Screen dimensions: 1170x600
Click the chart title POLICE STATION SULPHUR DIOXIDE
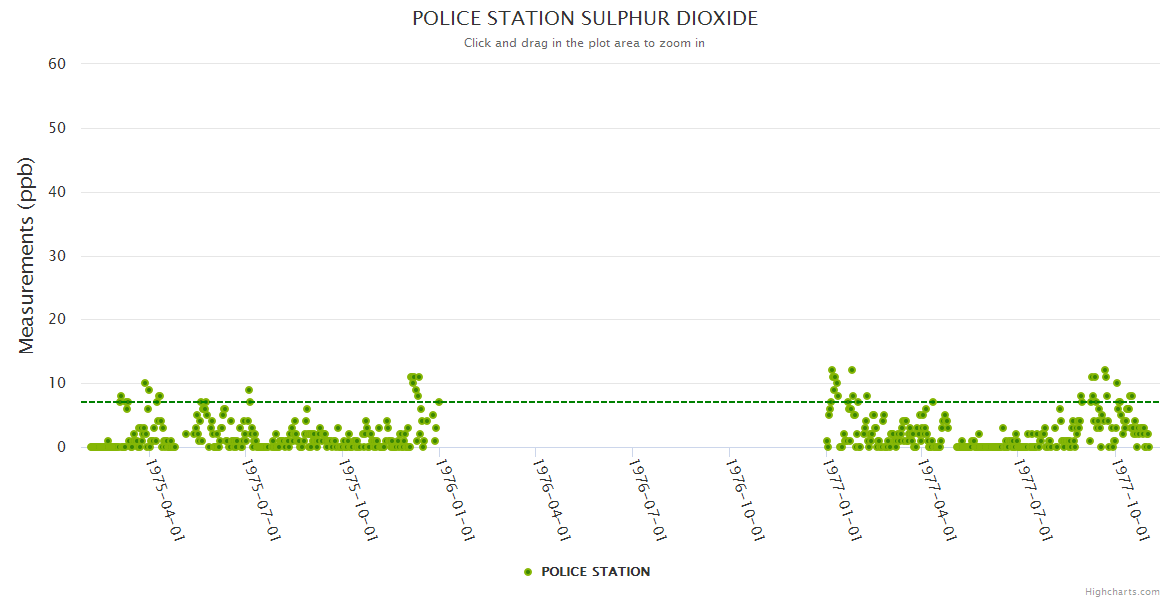pyautogui.click(x=585, y=19)
